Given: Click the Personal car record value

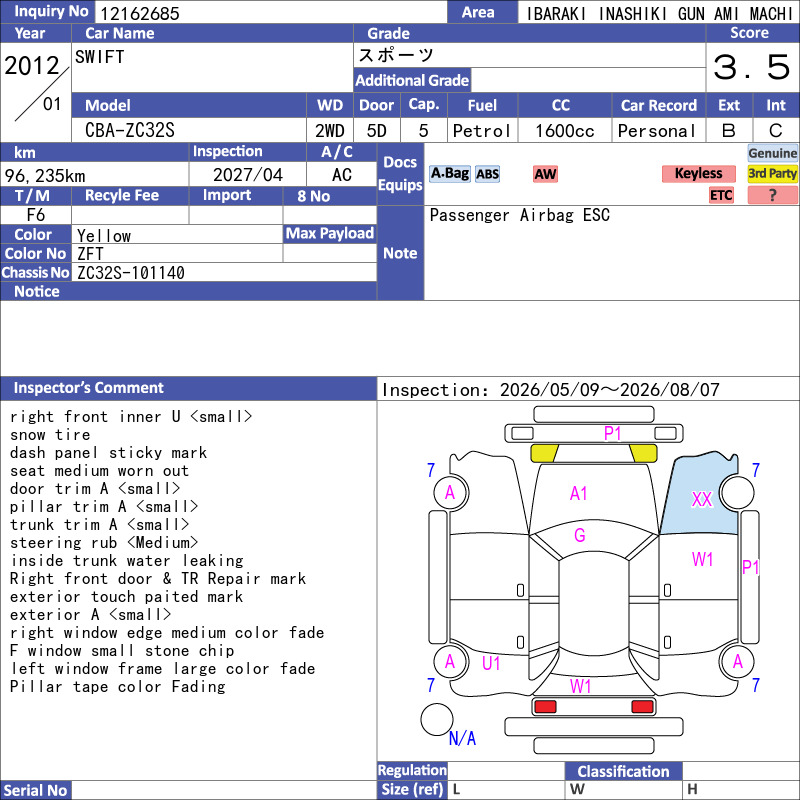Looking at the screenshot, I should click(x=657, y=131).
